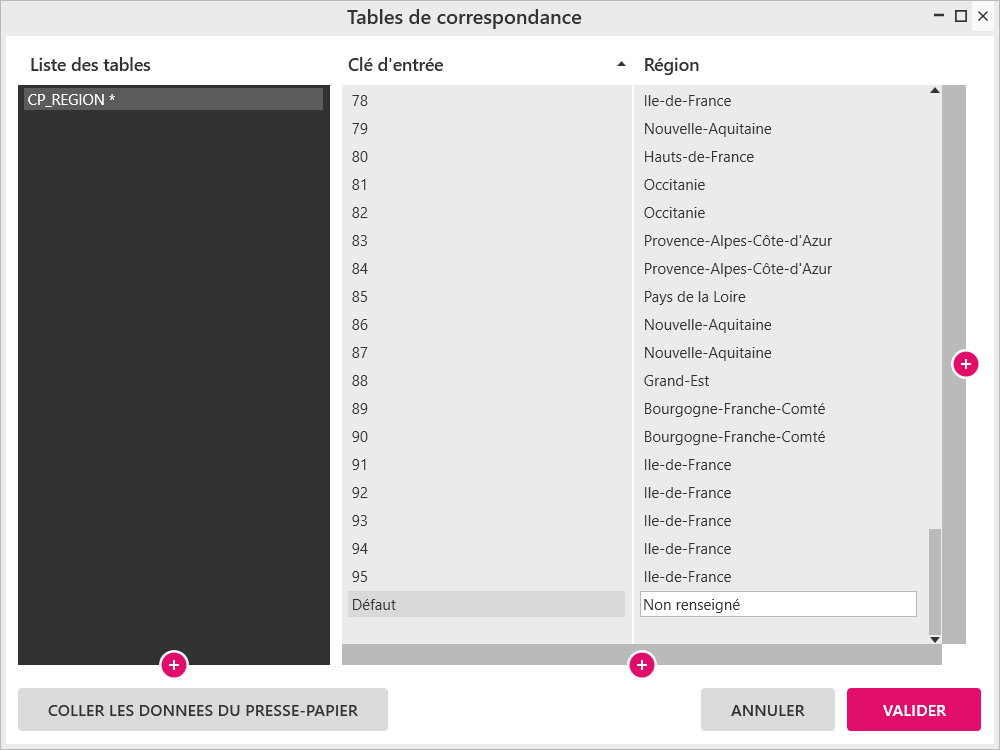This screenshot has height=750, width=1000.
Task: Add a new row with plus icon below the grid
Action: click(642, 665)
